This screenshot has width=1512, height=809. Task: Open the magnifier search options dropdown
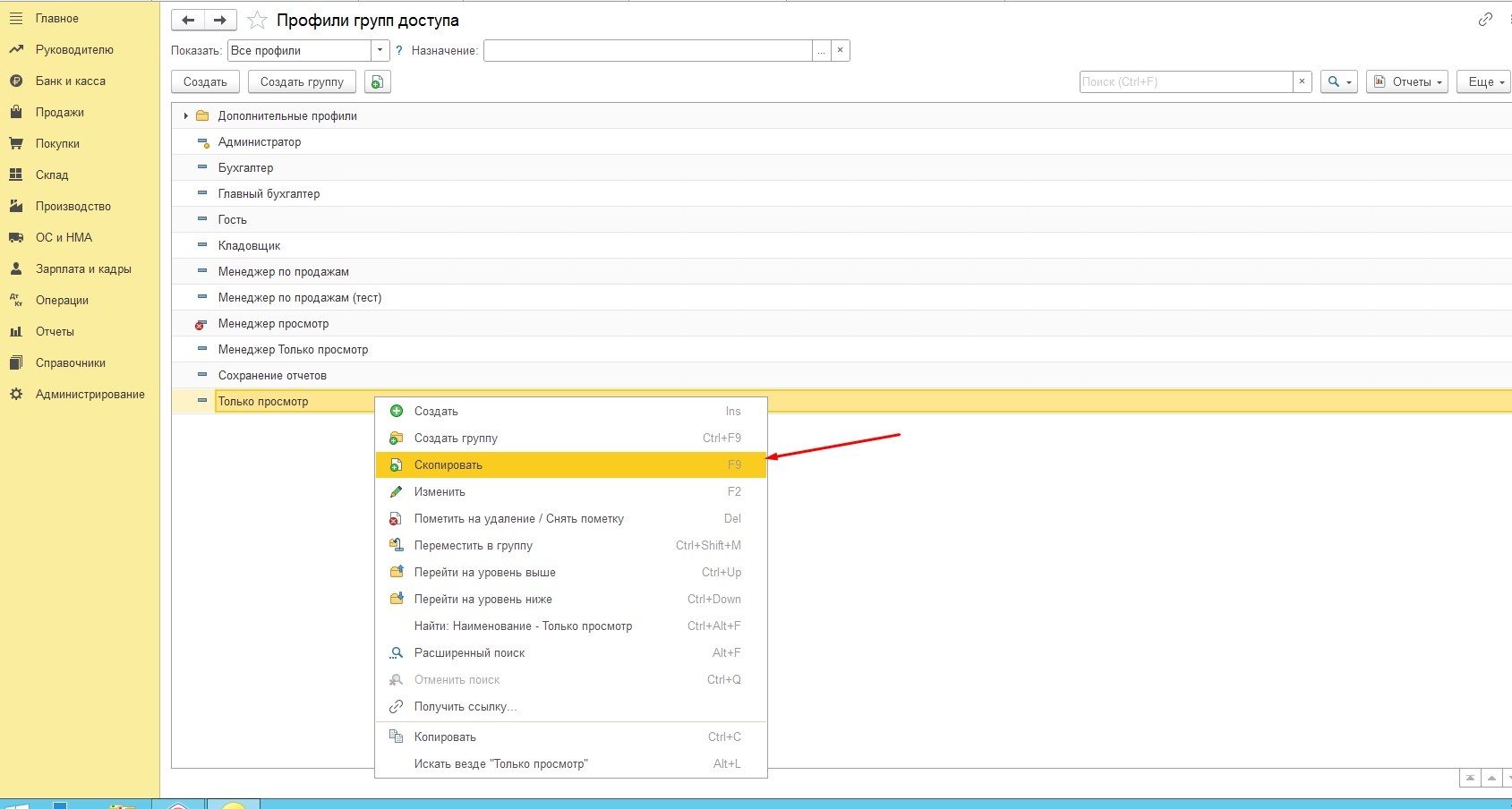[1339, 81]
